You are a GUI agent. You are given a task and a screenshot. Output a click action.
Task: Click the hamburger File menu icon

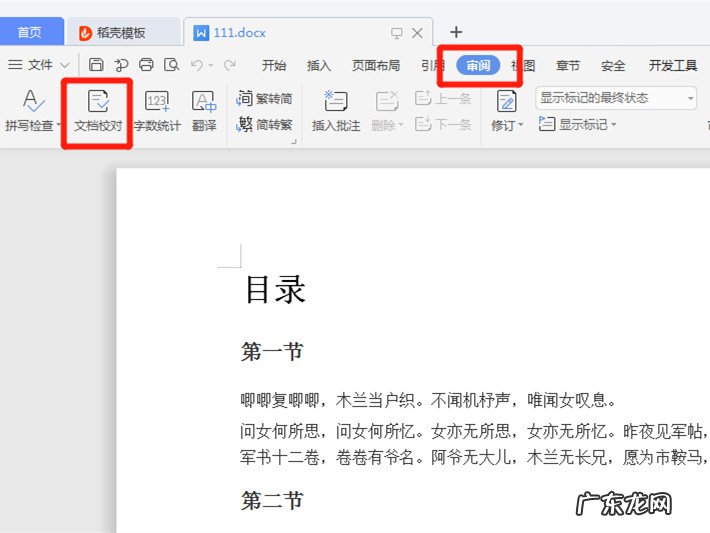pyautogui.click(x=15, y=65)
